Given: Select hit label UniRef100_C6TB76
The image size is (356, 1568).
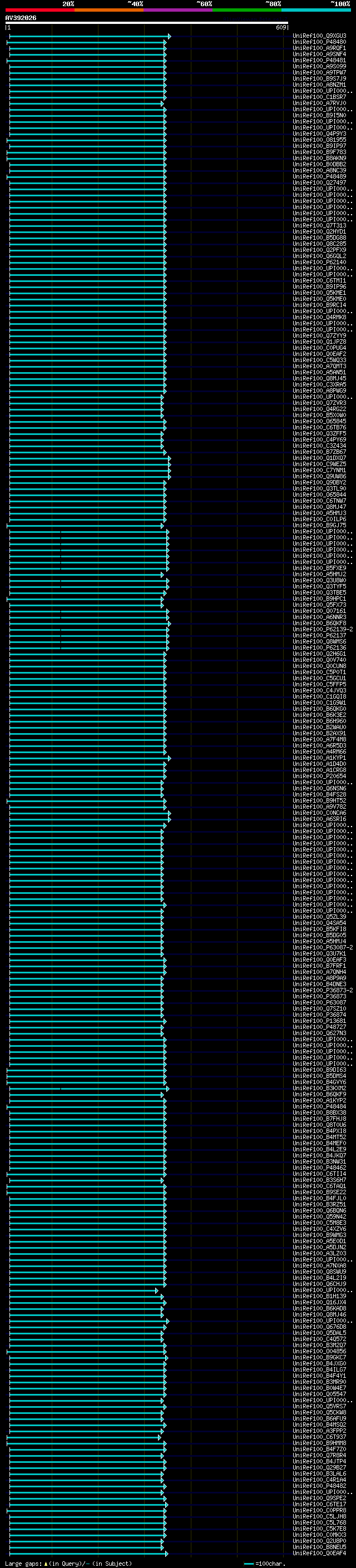Looking at the screenshot, I should coord(319,428).
